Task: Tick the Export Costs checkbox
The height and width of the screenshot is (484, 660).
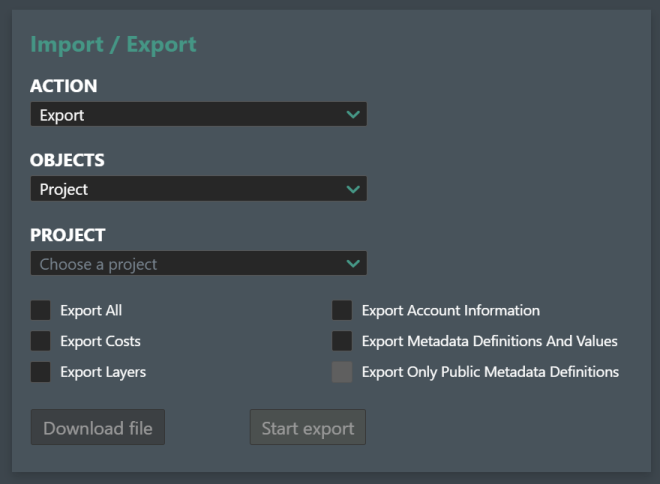Action: click(40, 341)
